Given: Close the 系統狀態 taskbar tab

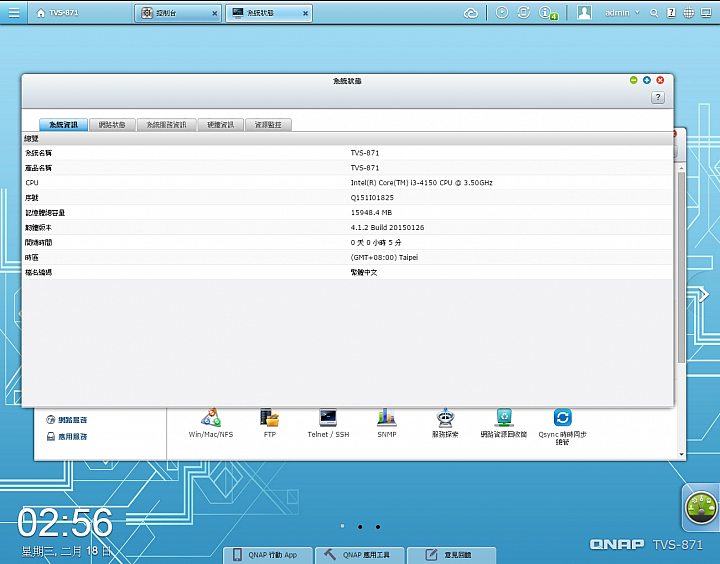Looking at the screenshot, I should click(x=305, y=14).
